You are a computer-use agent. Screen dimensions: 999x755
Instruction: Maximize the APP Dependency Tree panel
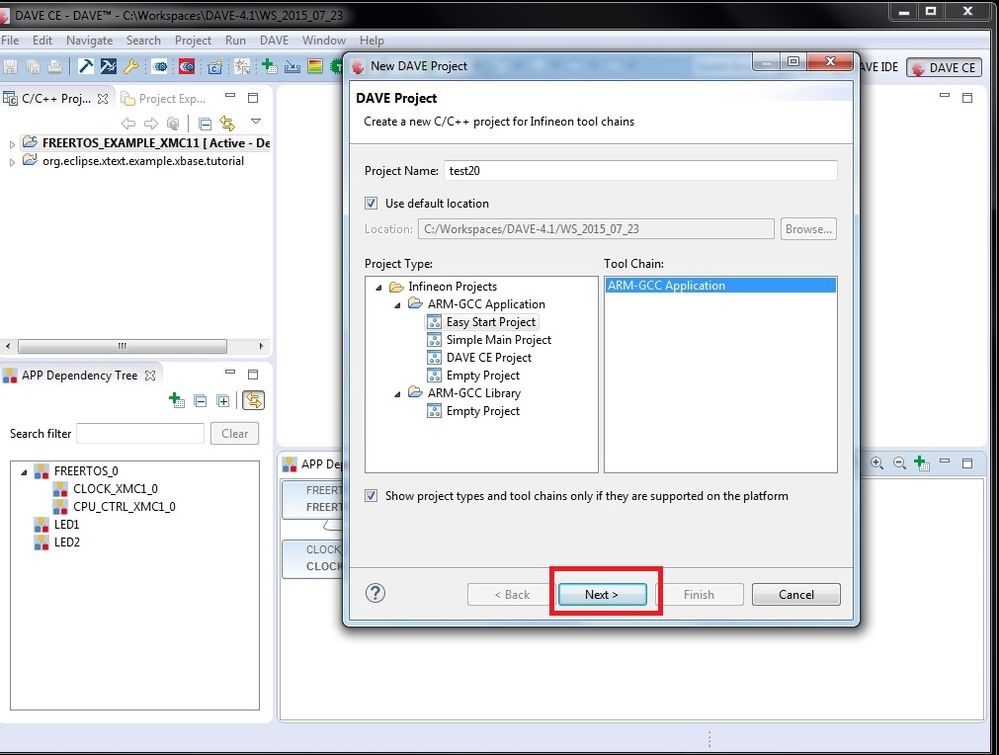tap(253, 374)
